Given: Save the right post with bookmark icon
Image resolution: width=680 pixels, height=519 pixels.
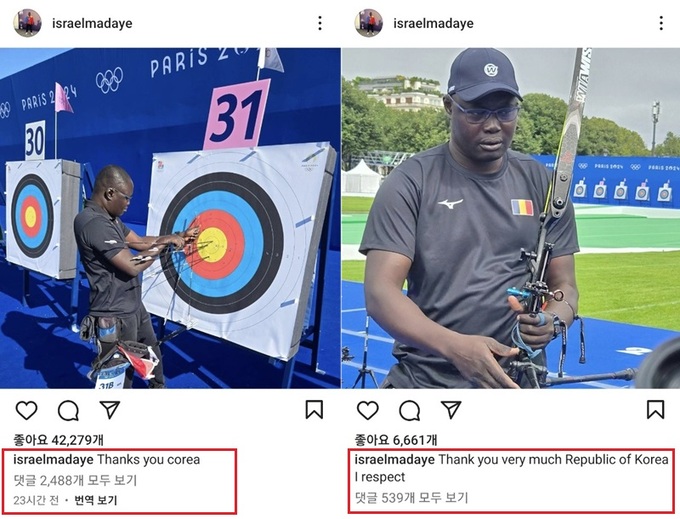Looking at the screenshot, I should pos(655,410).
